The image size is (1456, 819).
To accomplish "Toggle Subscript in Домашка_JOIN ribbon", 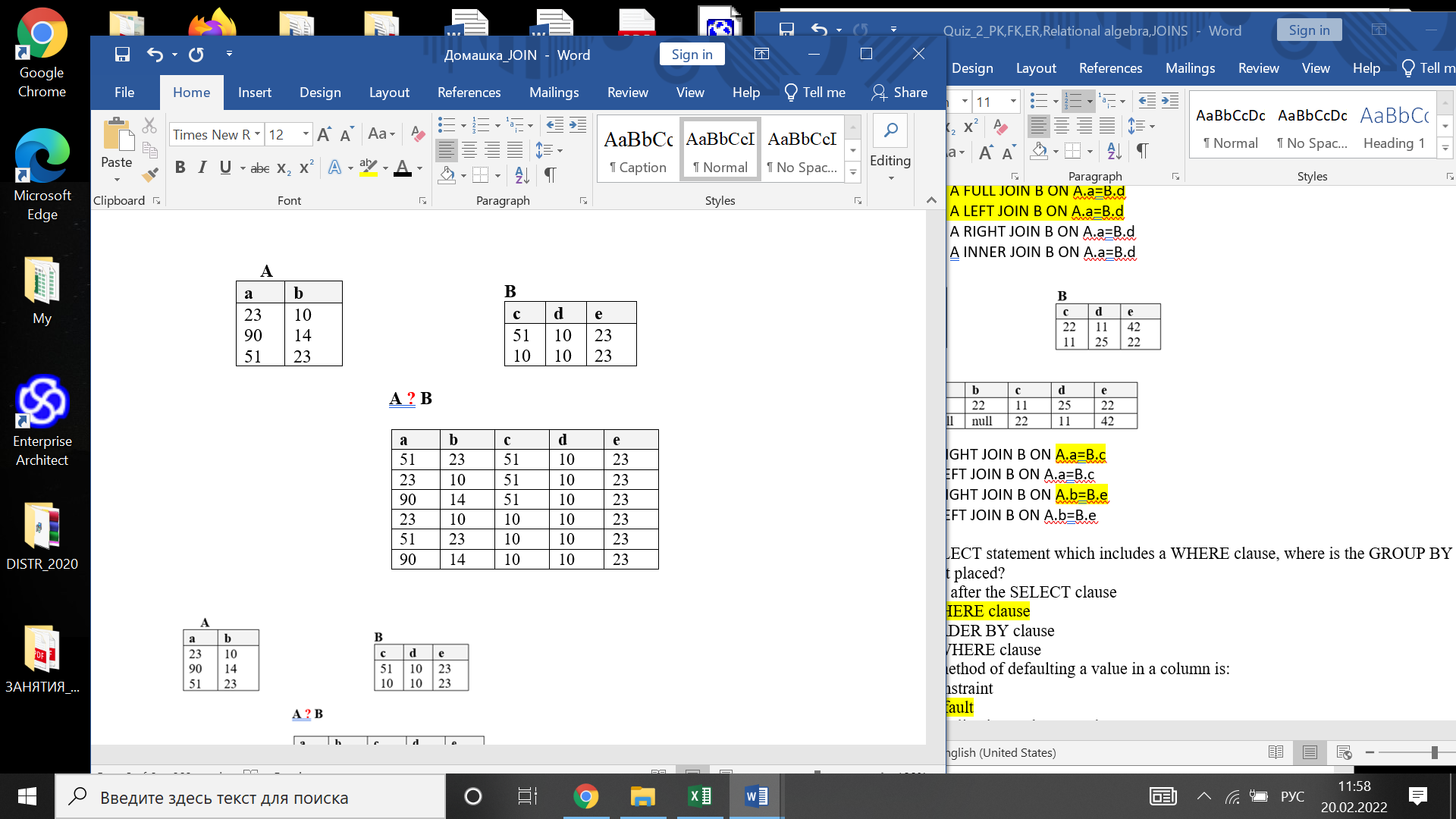I will 284,168.
